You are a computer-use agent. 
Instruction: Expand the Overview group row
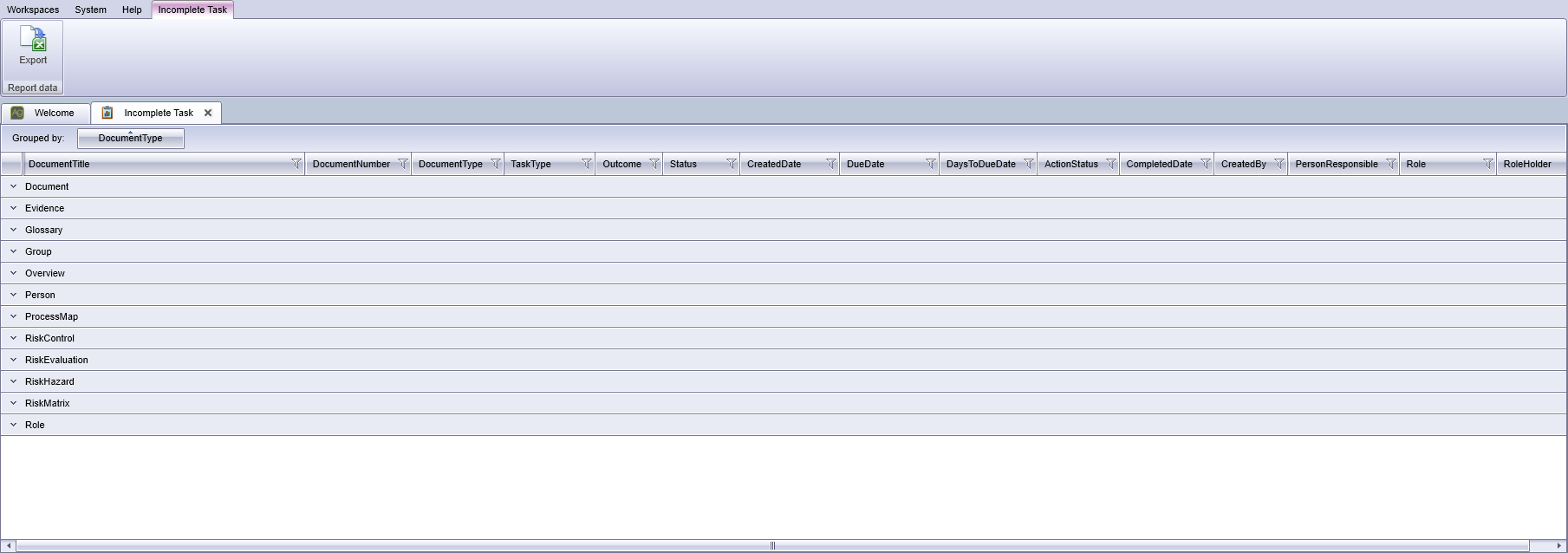coord(13,273)
